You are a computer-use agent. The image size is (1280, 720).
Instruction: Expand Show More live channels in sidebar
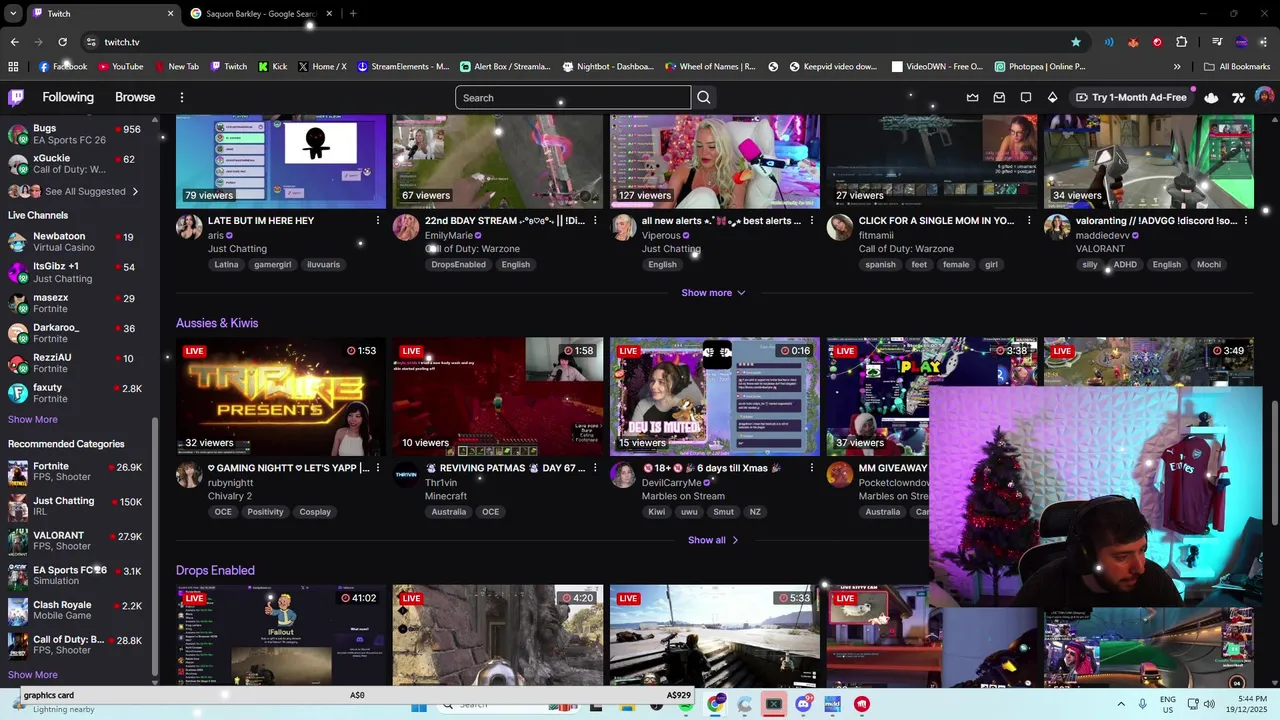33,419
